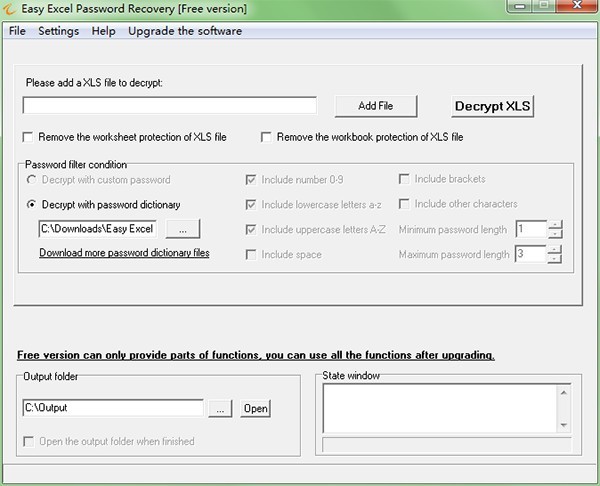This screenshot has width=600, height=486.
Task: Open Download more password dictionary files link
Action: 124,253
